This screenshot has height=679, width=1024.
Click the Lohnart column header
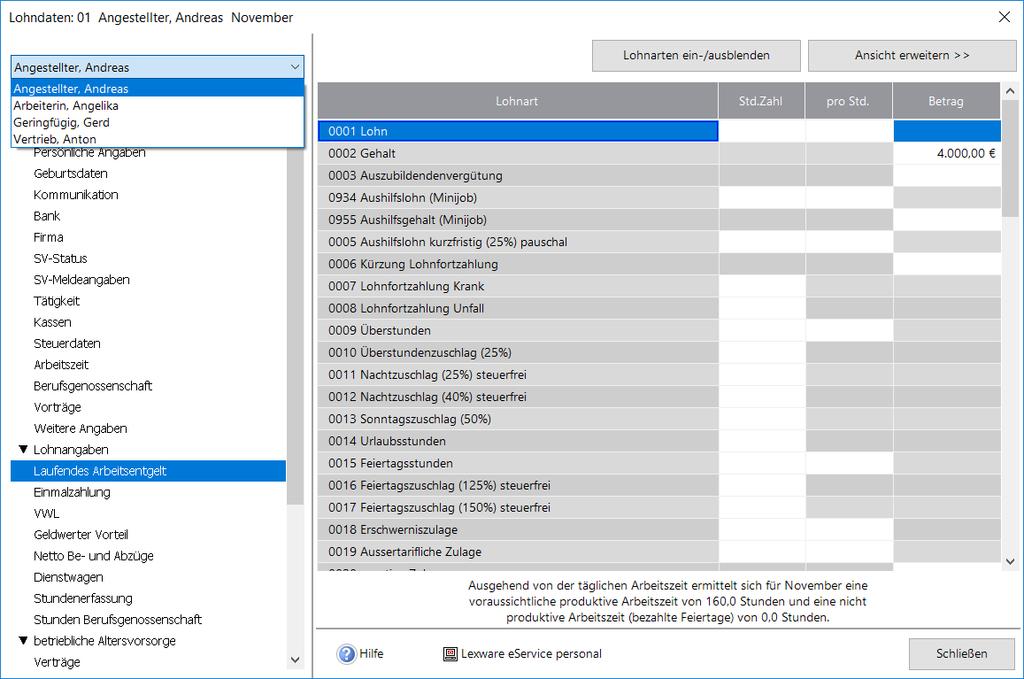click(x=517, y=101)
